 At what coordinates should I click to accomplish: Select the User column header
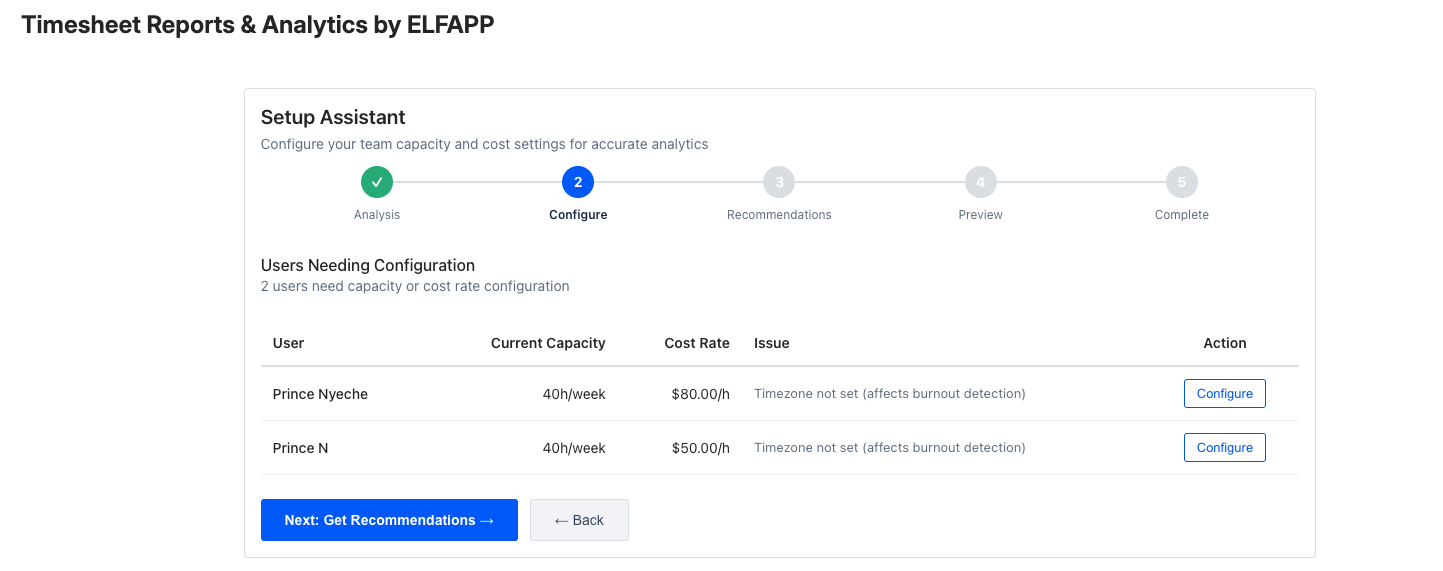click(288, 343)
